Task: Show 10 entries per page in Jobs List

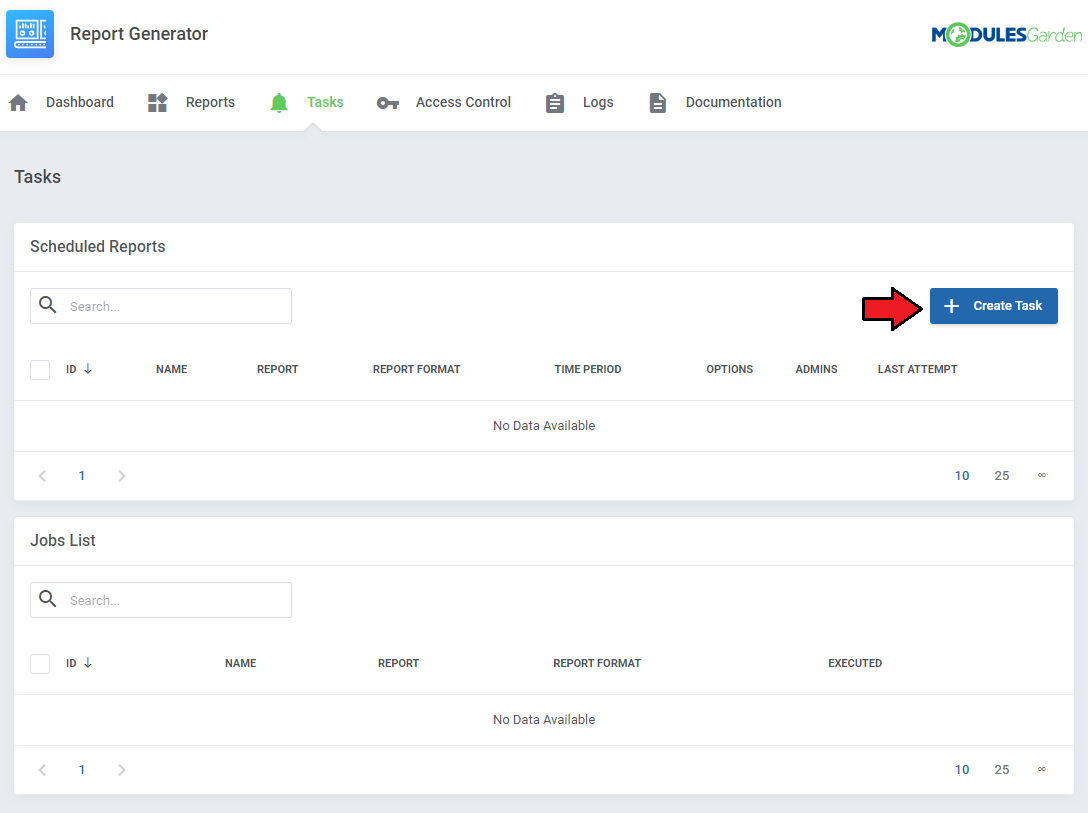Action: pos(962,770)
